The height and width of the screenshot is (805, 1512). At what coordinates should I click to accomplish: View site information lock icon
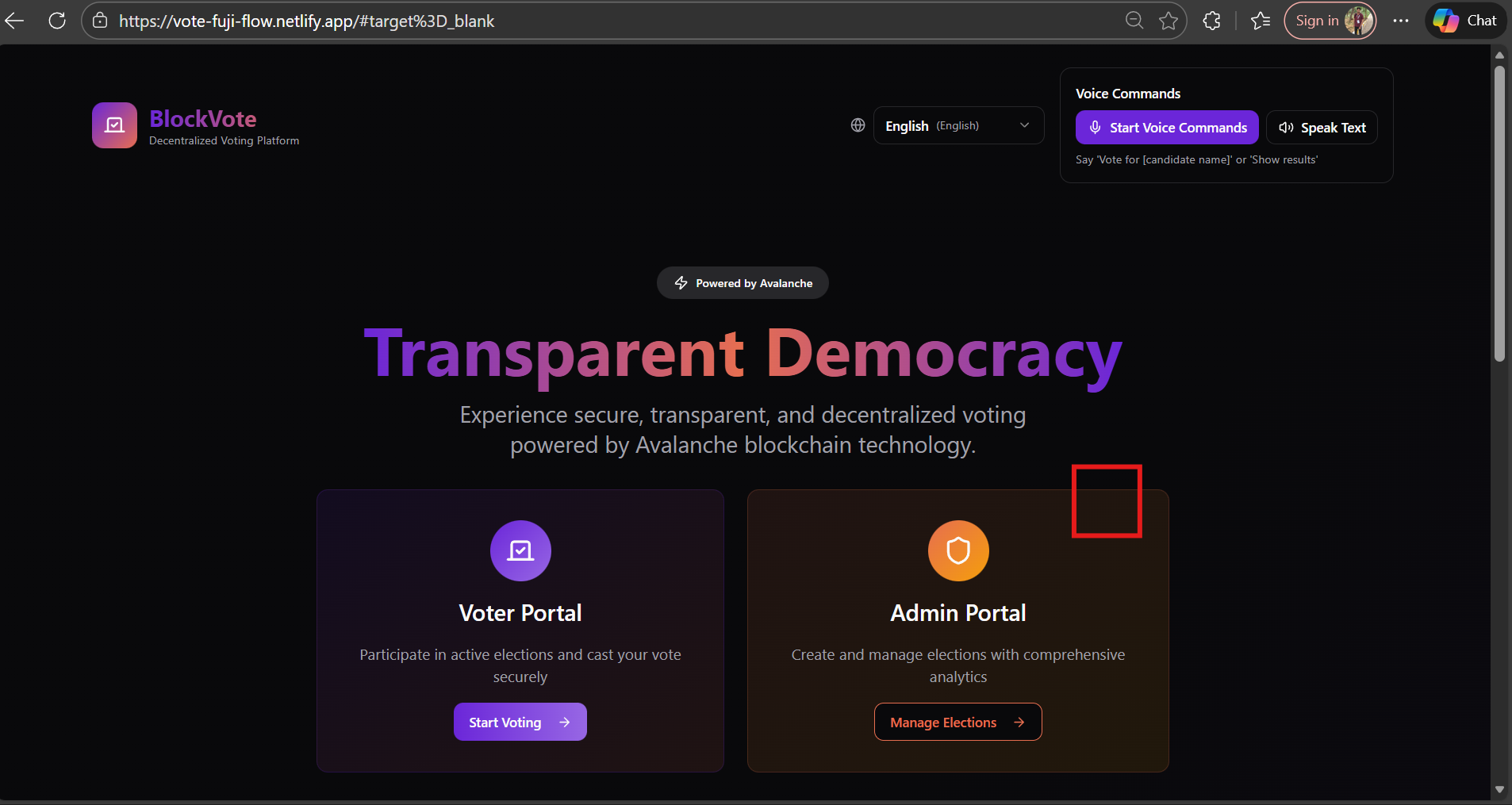100,21
